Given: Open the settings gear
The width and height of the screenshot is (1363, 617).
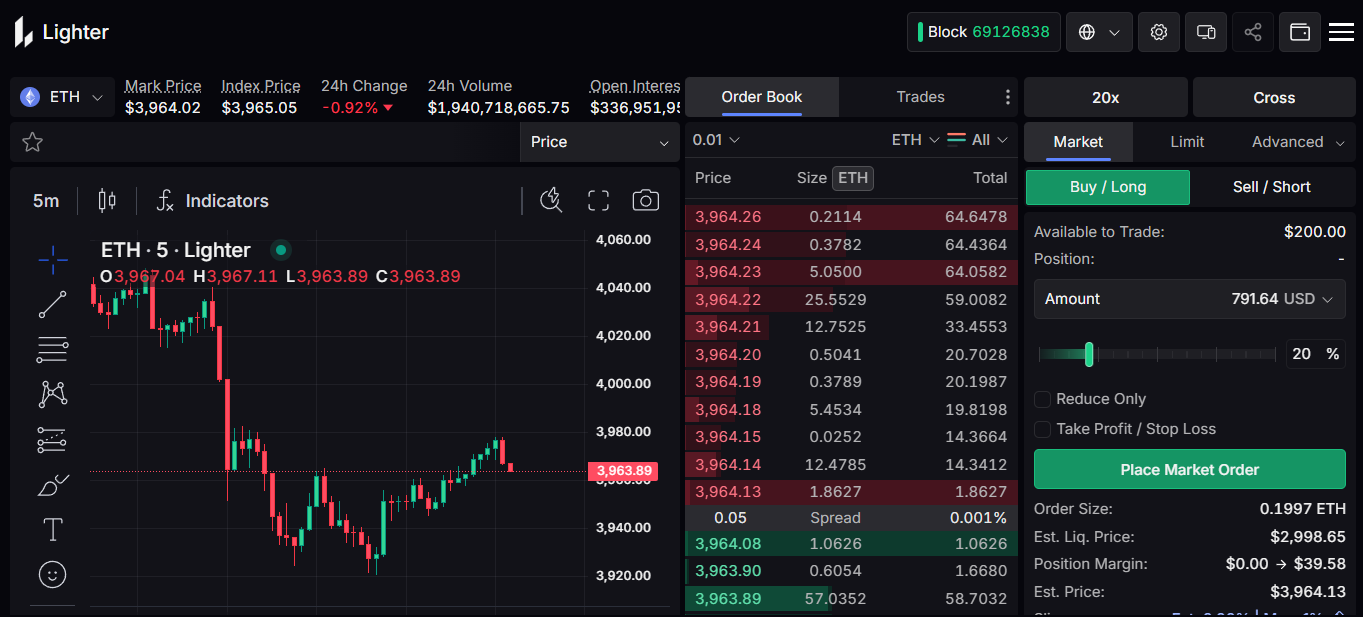Looking at the screenshot, I should (x=1159, y=32).
